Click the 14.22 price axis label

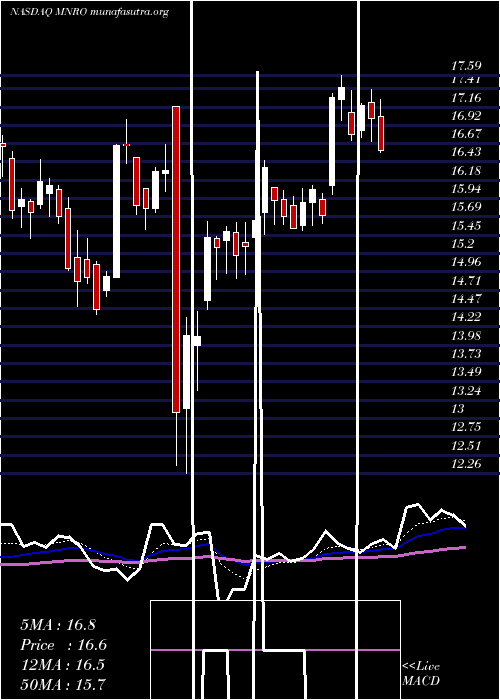[x=466, y=317]
